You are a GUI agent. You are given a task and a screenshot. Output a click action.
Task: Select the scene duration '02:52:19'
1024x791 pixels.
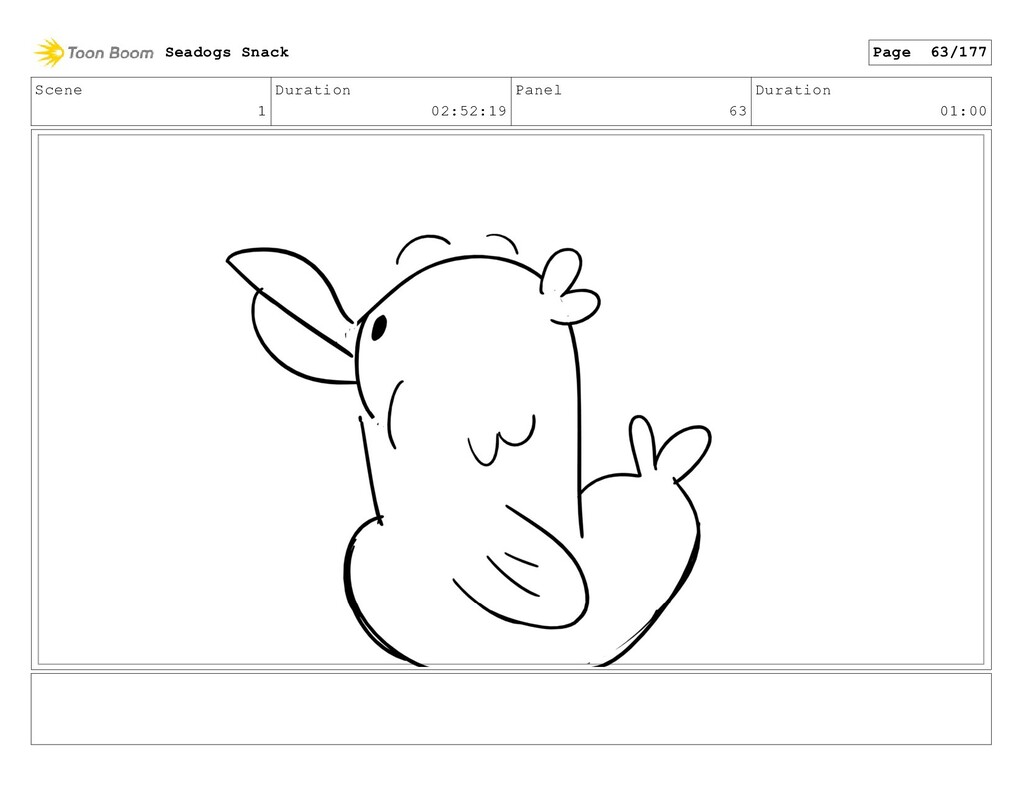coord(468,111)
